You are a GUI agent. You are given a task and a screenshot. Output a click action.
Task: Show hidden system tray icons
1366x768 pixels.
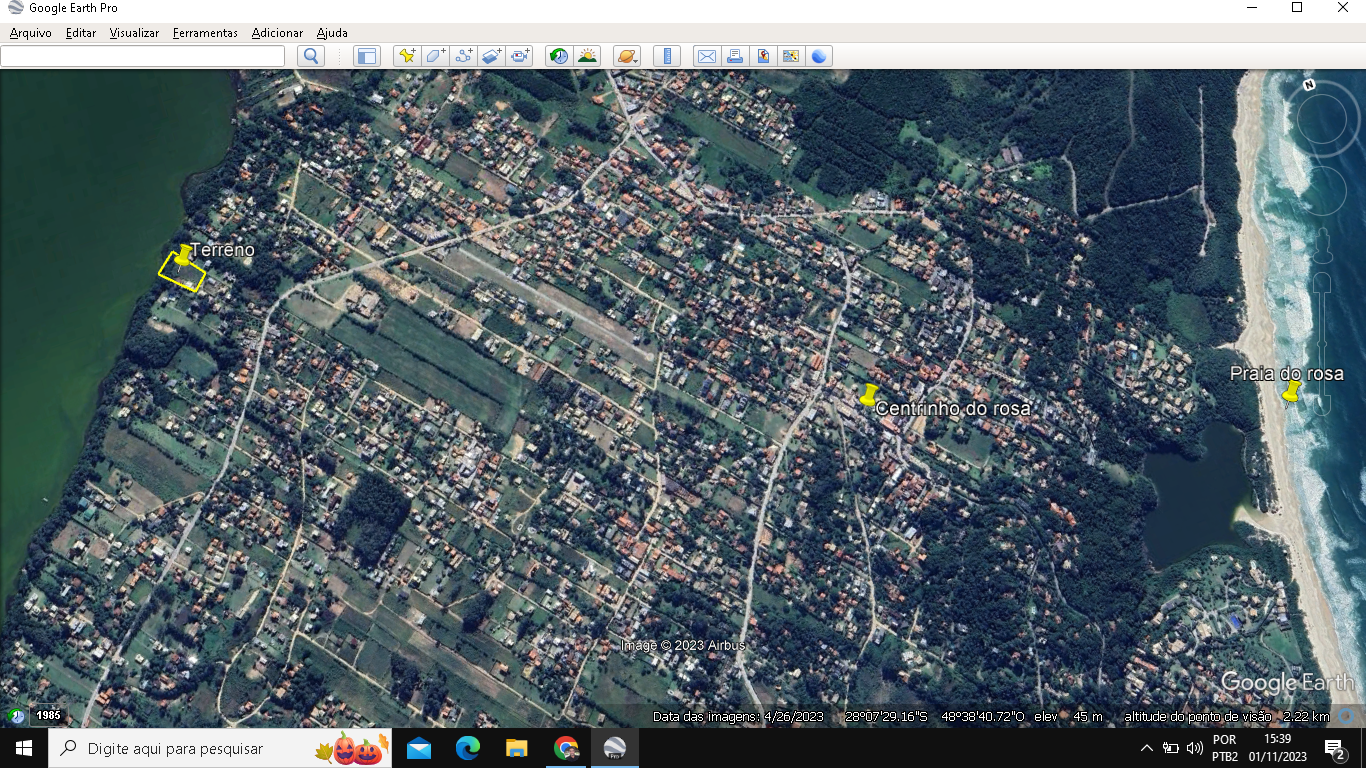1147,748
